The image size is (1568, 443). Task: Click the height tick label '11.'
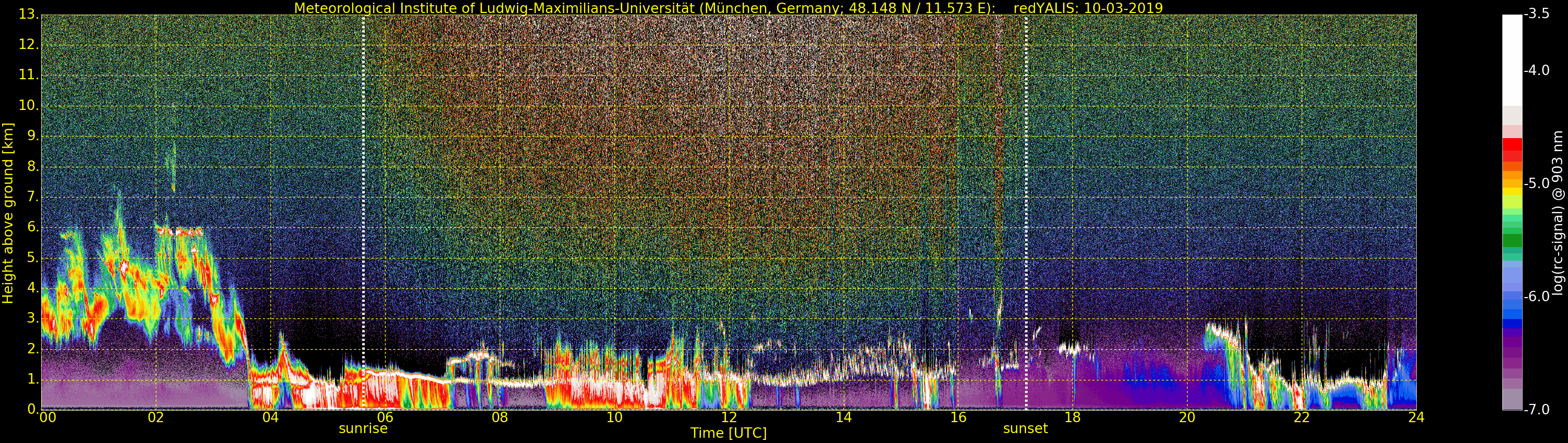point(29,76)
